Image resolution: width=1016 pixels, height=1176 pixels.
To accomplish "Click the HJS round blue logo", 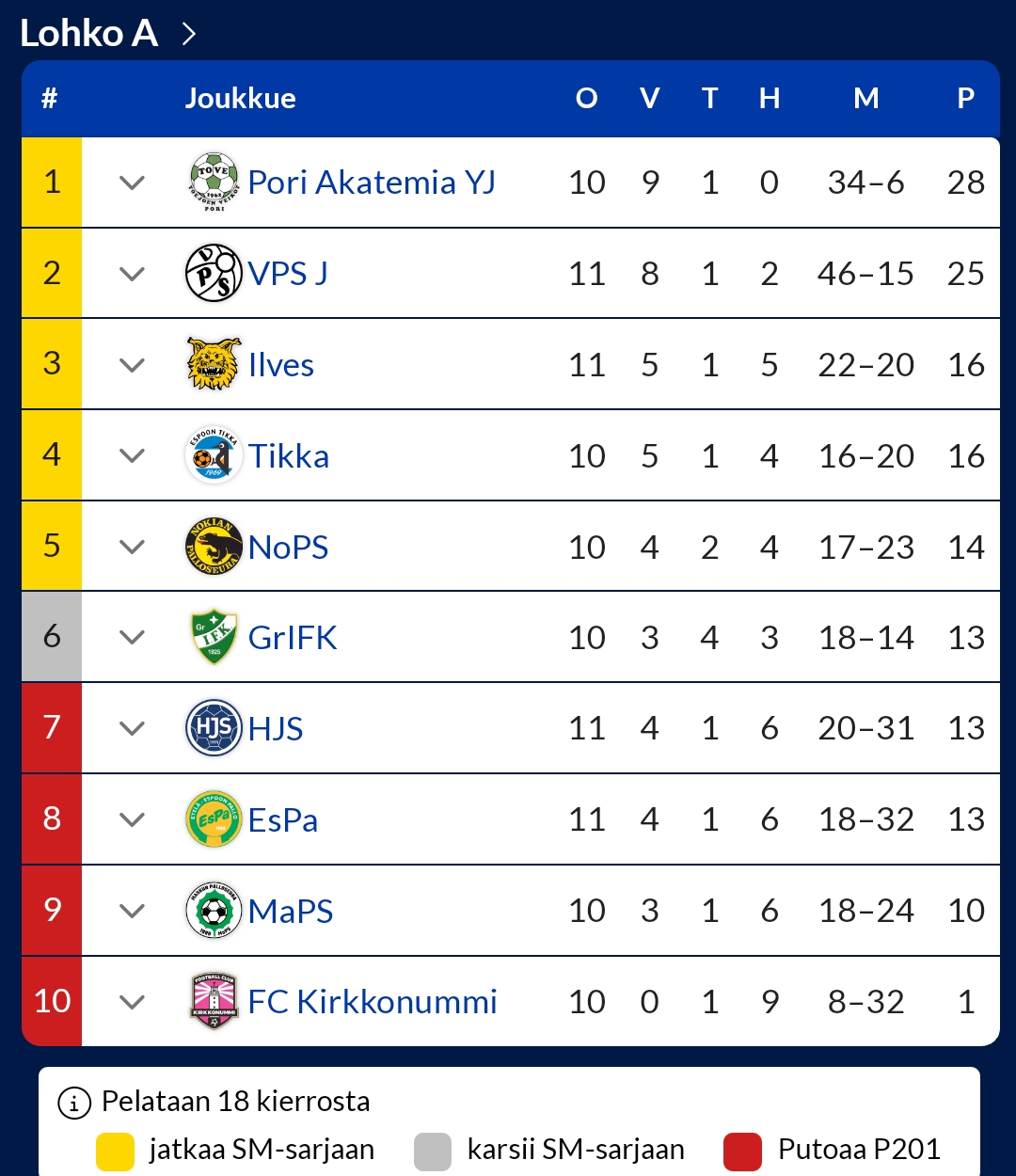I will tap(214, 728).
